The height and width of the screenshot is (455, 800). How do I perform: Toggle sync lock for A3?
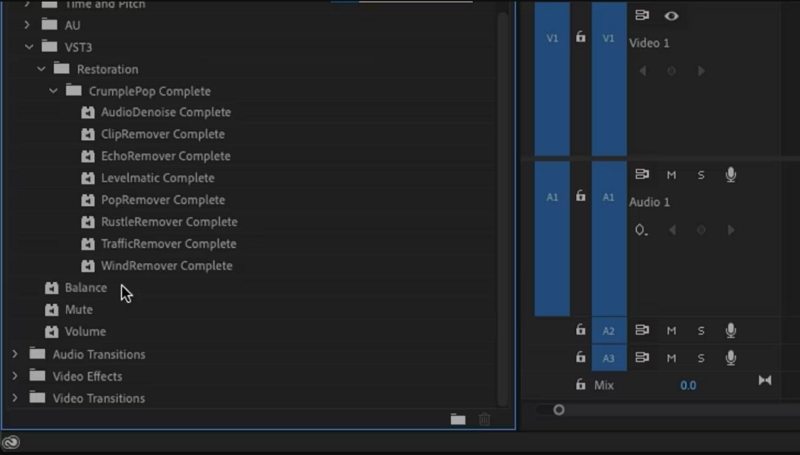[642, 358]
